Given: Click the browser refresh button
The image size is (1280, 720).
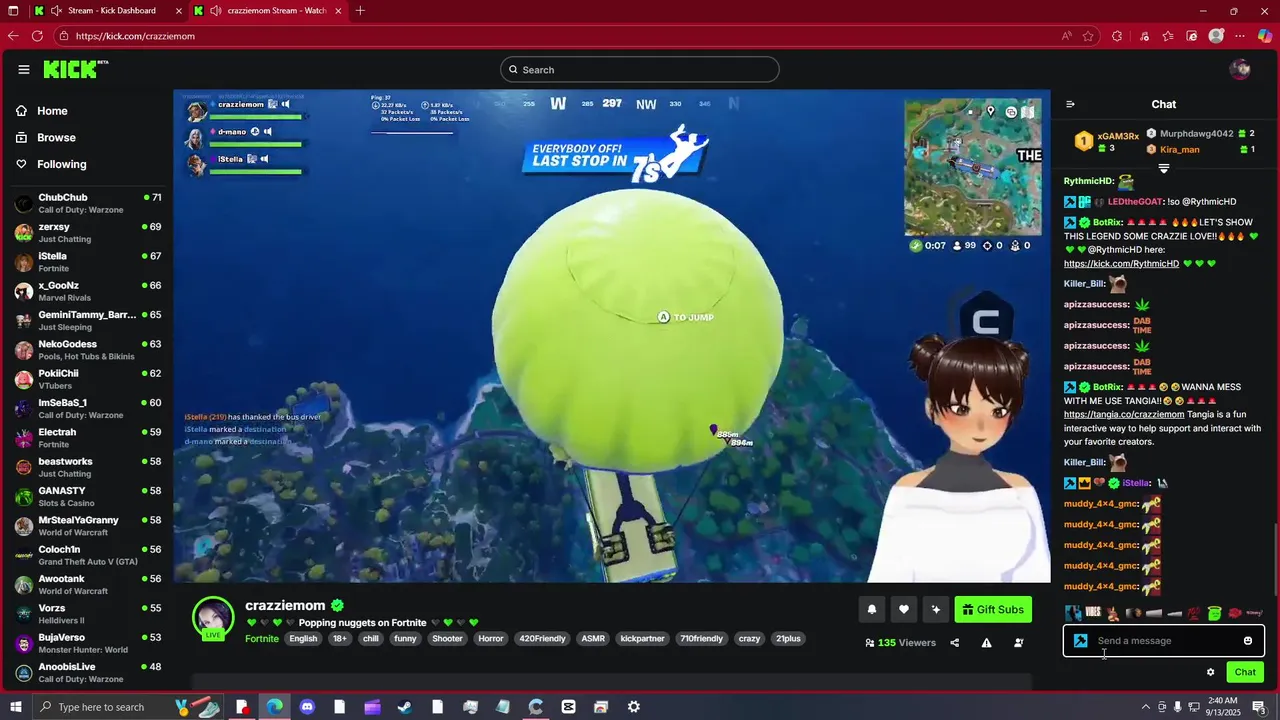Looking at the screenshot, I should point(37,36).
